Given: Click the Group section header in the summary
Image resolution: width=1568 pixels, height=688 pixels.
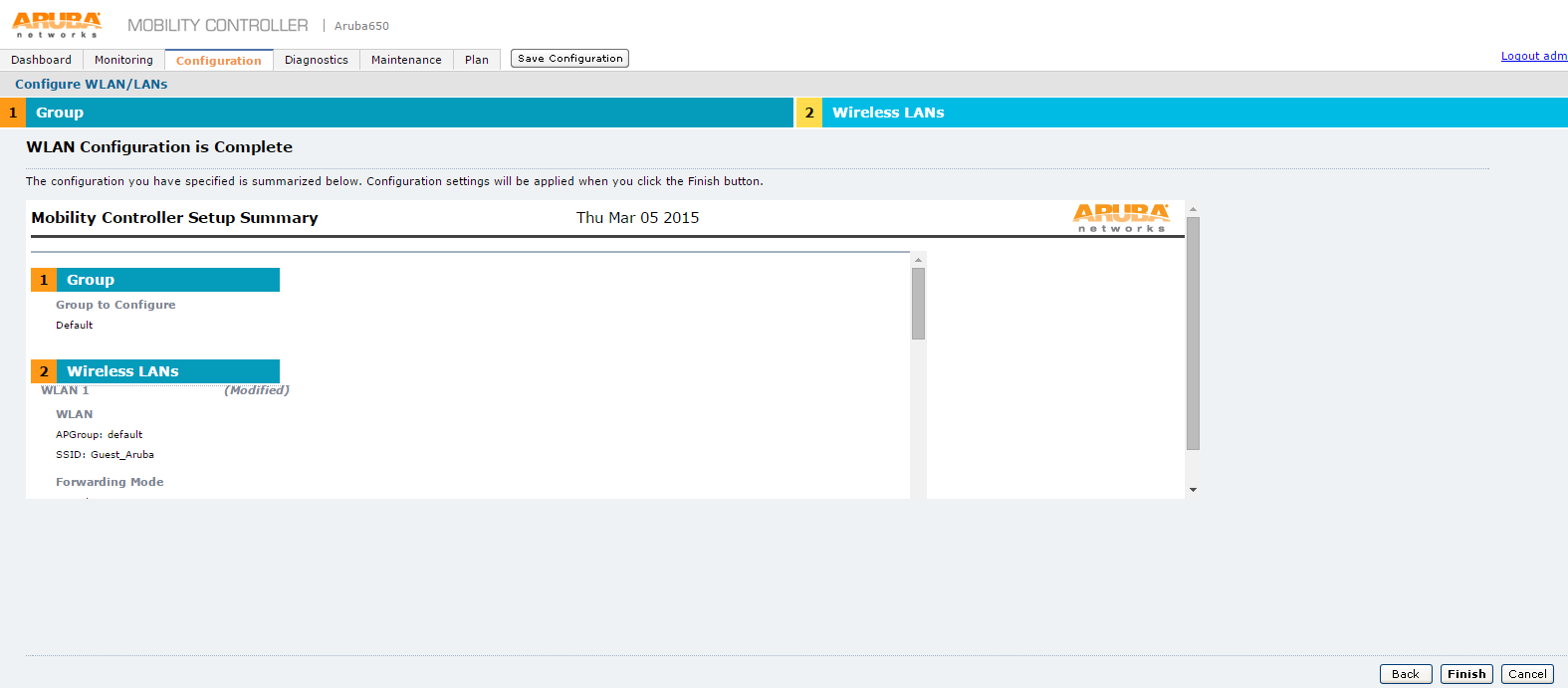Looking at the screenshot, I should (155, 280).
